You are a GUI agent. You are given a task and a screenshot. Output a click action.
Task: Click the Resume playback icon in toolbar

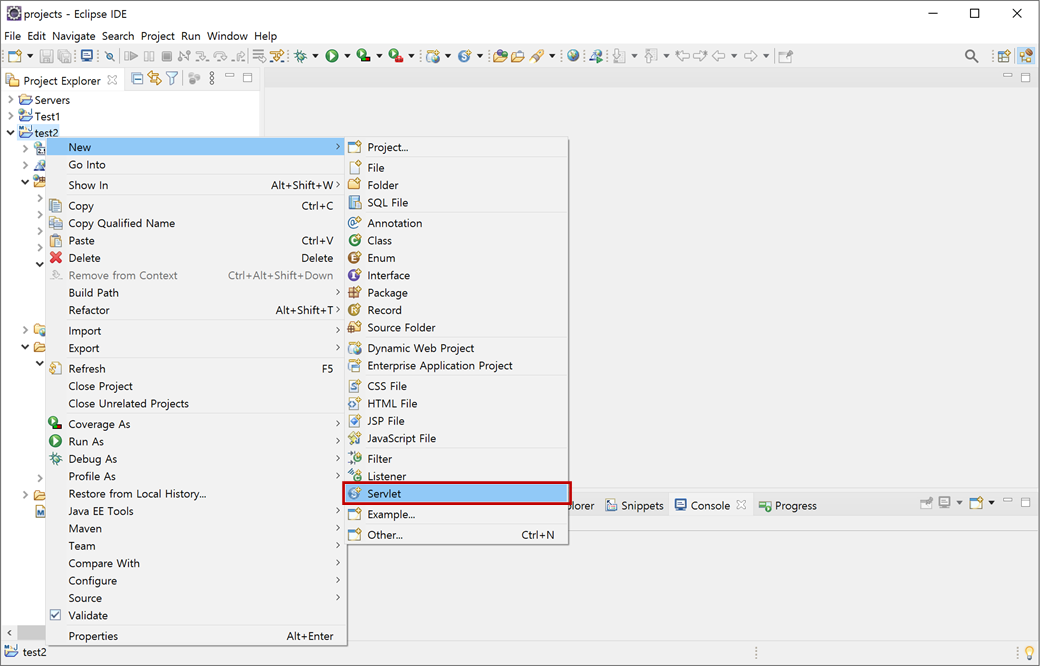click(131, 56)
